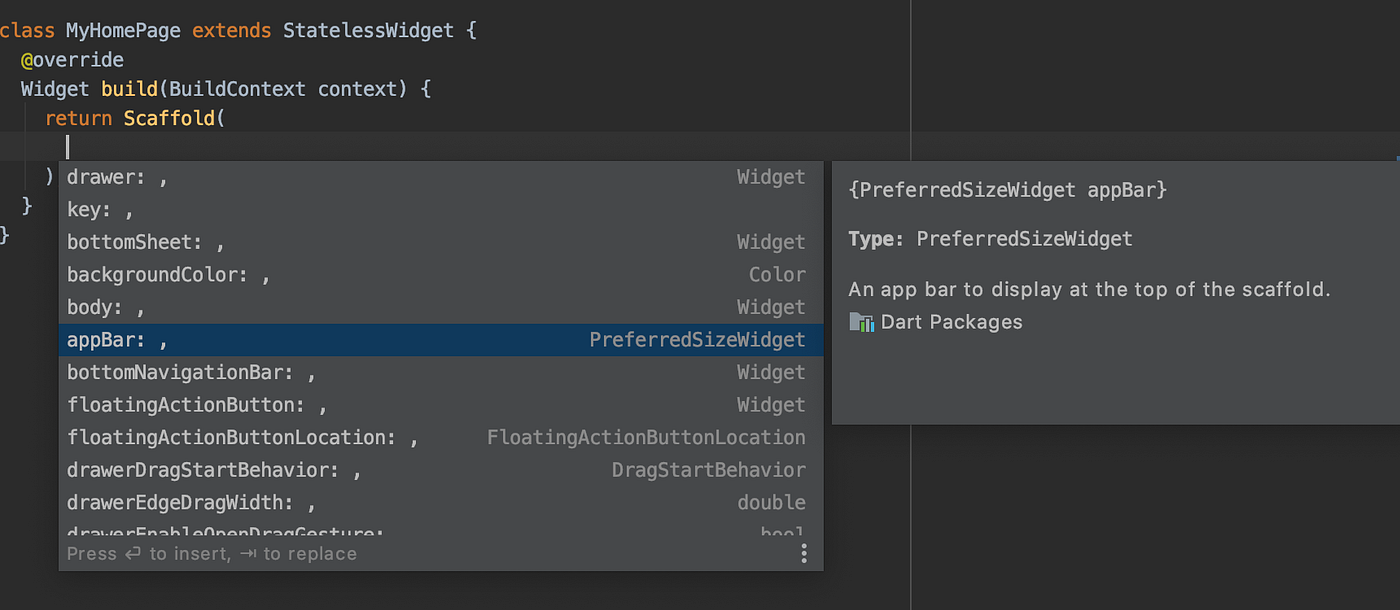The width and height of the screenshot is (1400, 610).
Task: Click the StatelessWidget superclass name
Action: (x=368, y=30)
